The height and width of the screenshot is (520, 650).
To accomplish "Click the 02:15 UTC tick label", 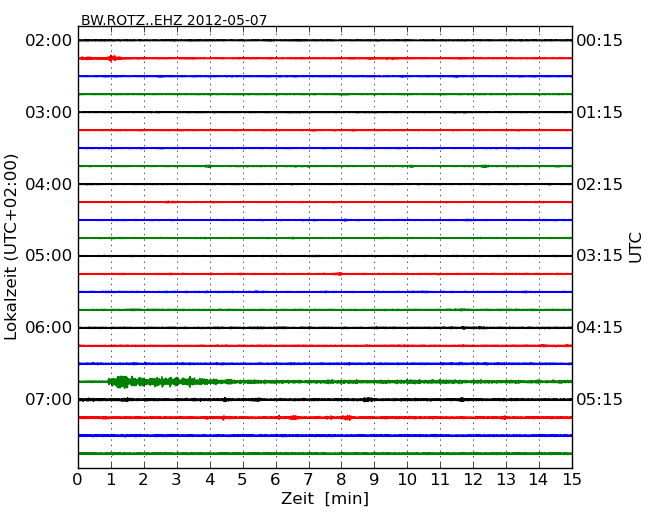I will [x=599, y=184].
